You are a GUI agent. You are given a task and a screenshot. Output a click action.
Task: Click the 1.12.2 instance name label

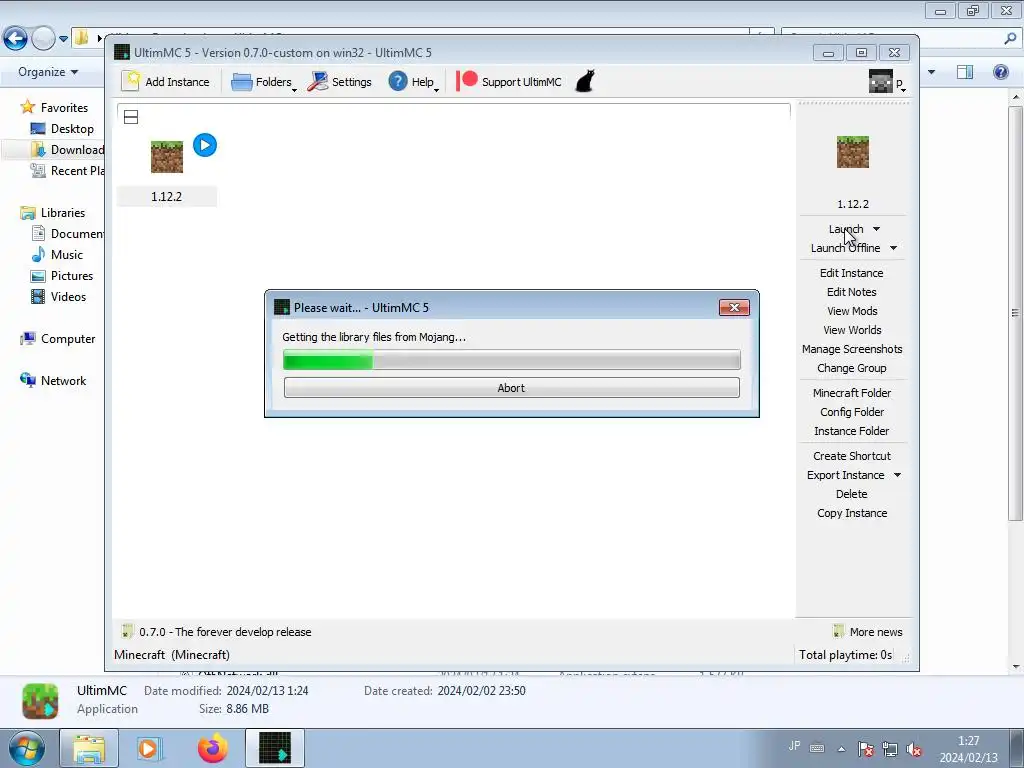(167, 197)
